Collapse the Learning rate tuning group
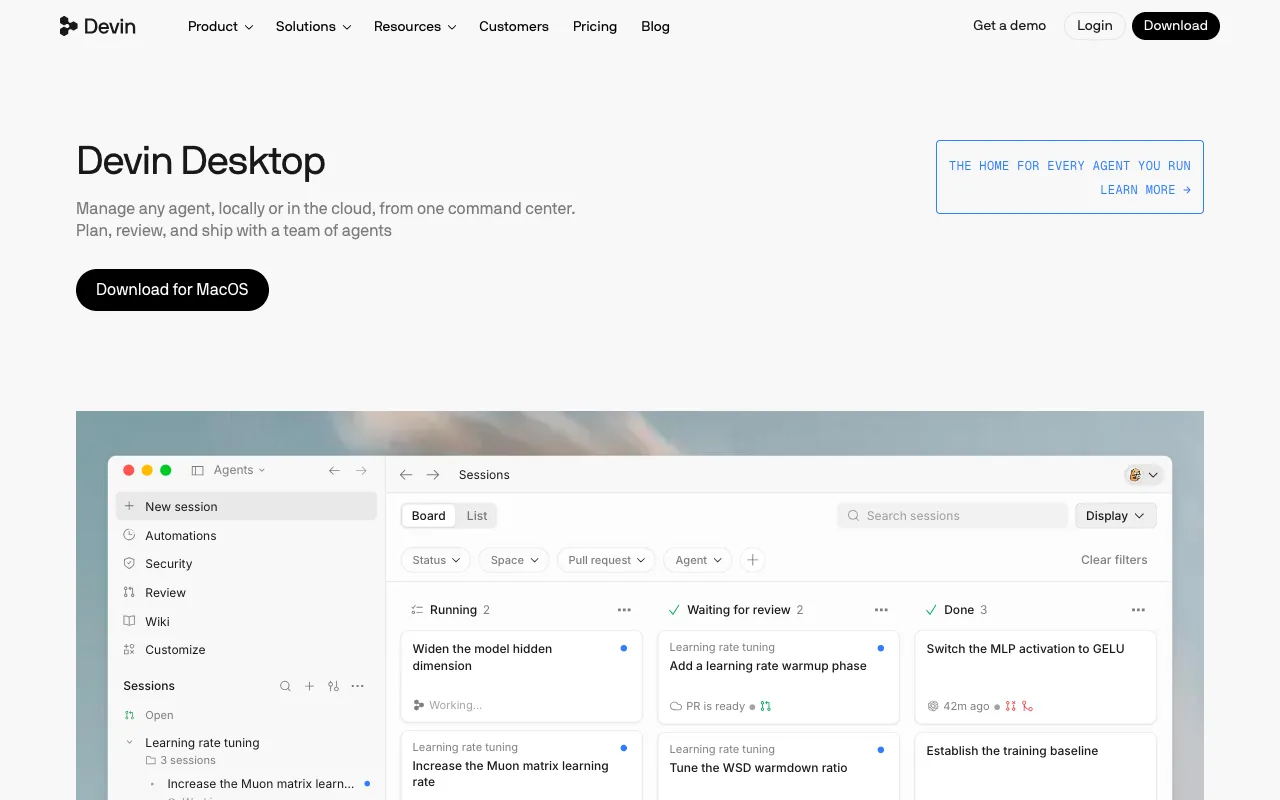 129,743
